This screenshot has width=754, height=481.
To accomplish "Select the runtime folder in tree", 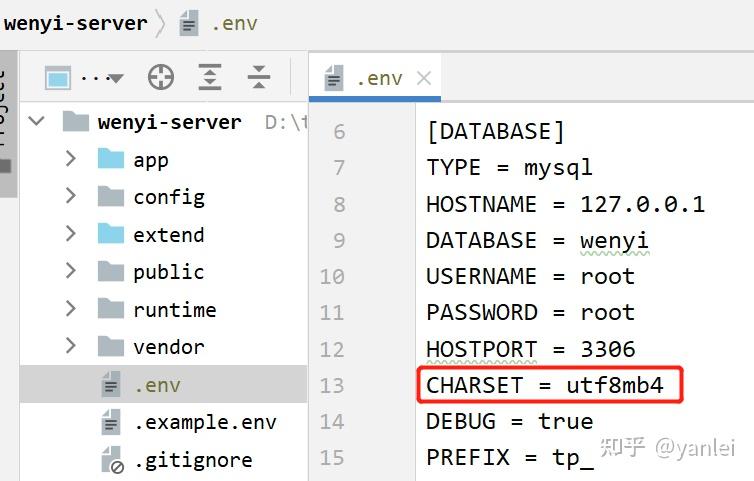I will pos(174,310).
